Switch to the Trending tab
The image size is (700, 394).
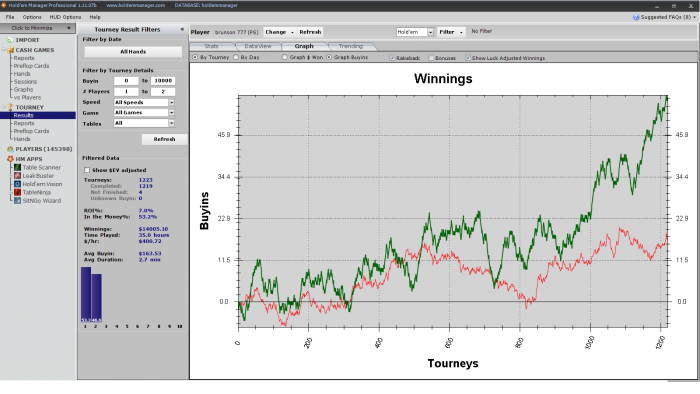pyautogui.click(x=350, y=46)
